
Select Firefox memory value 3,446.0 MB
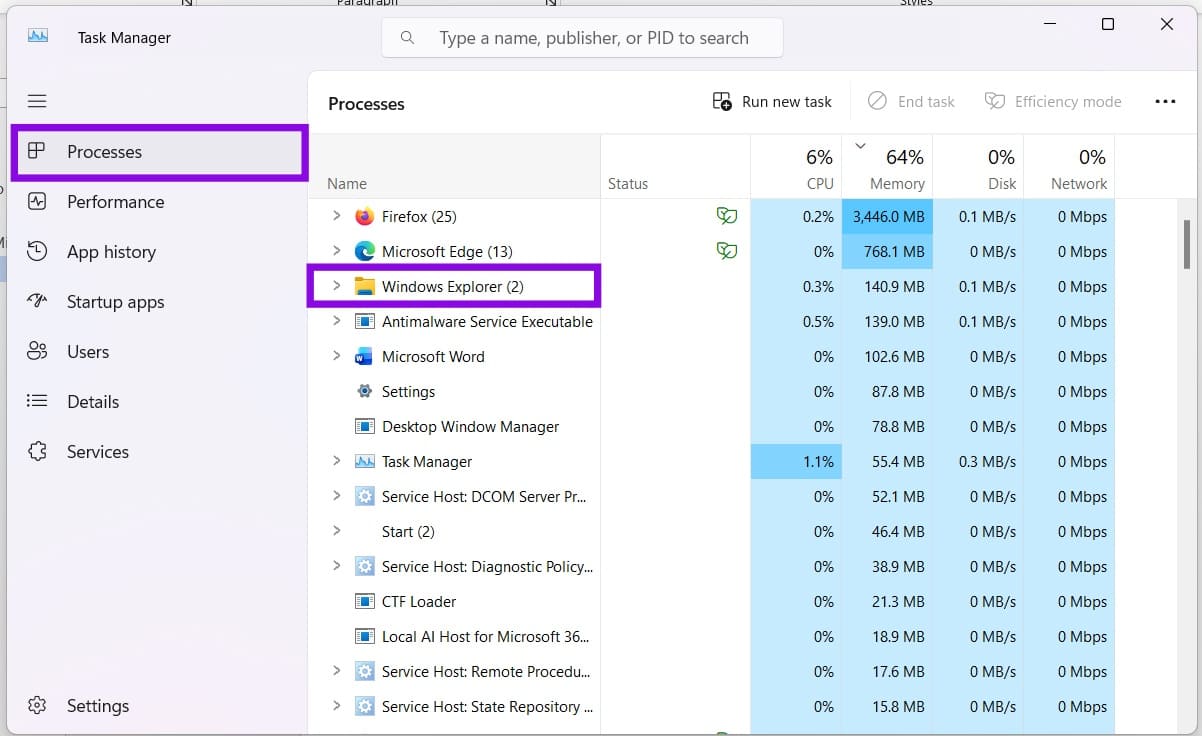pos(887,216)
